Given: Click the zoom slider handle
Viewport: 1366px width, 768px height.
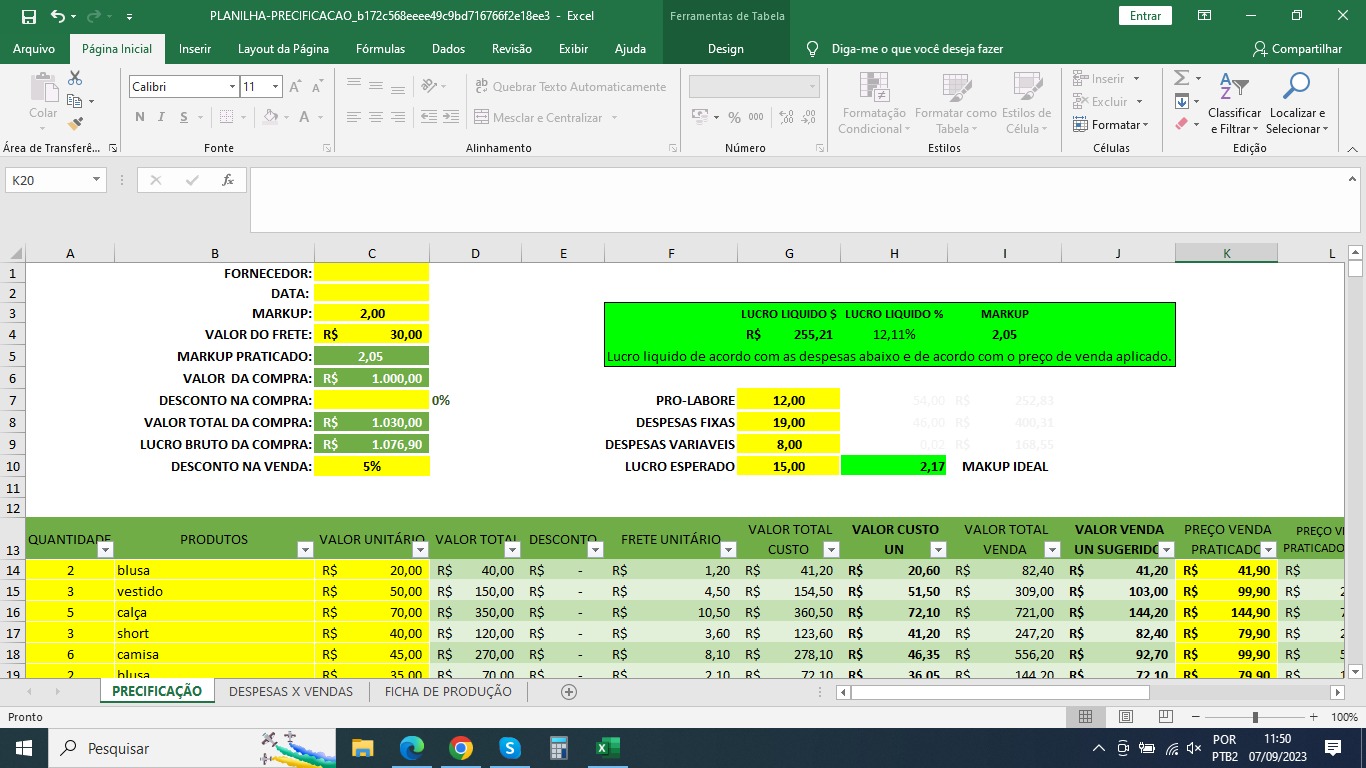Looking at the screenshot, I should (x=1255, y=717).
